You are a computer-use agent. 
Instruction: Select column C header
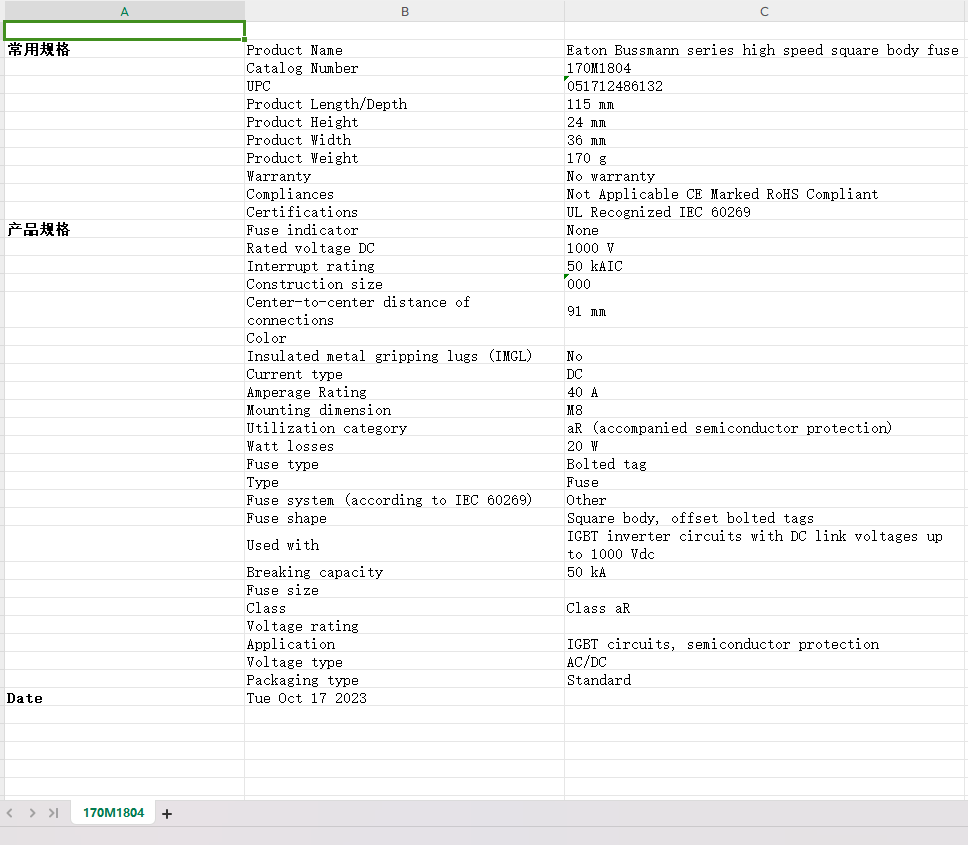pyautogui.click(x=764, y=11)
